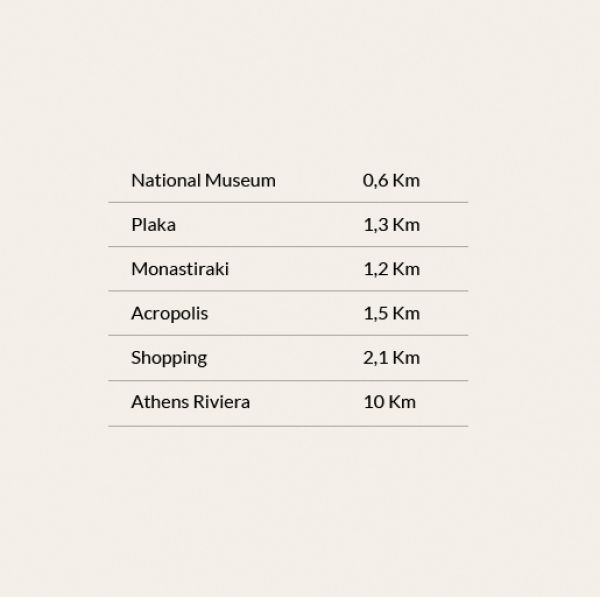Screen dimensions: 600x597
Task: Click the word "Riviera" in last row
Action: pos(221,402)
